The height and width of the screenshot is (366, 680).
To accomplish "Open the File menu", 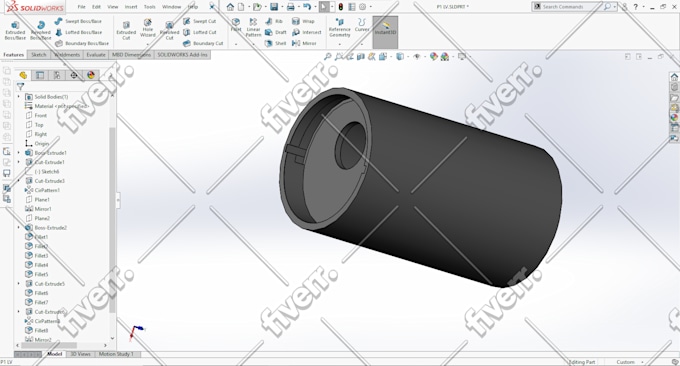I will pyautogui.click(x=81, y=7).
